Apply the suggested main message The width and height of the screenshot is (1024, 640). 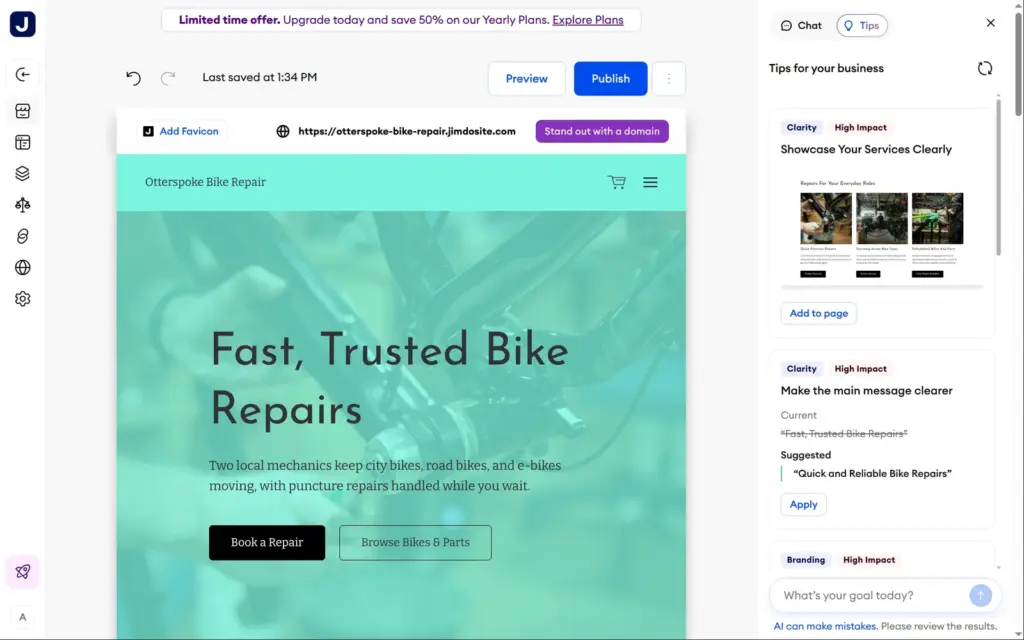click(x=803, y=505)
